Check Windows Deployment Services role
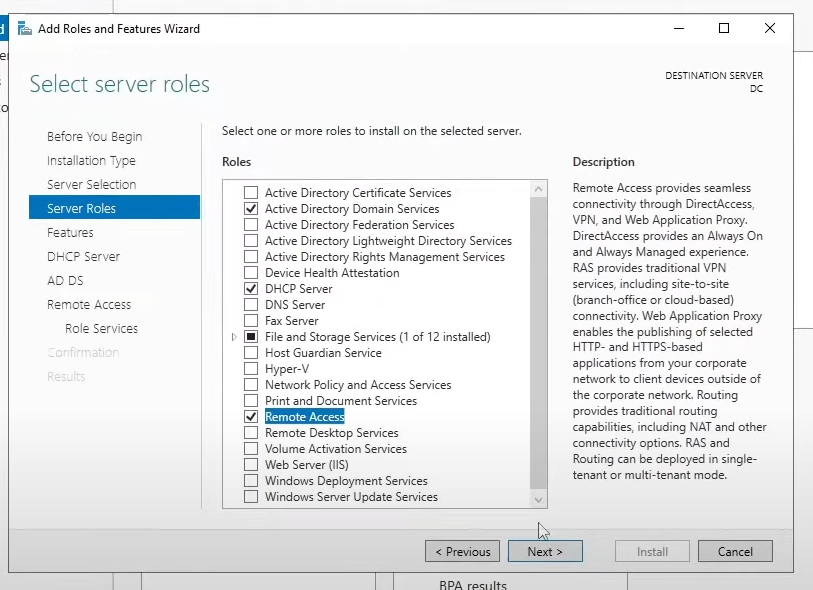The height and width of the screenshot is (590, 813). [x=251, y=481]
